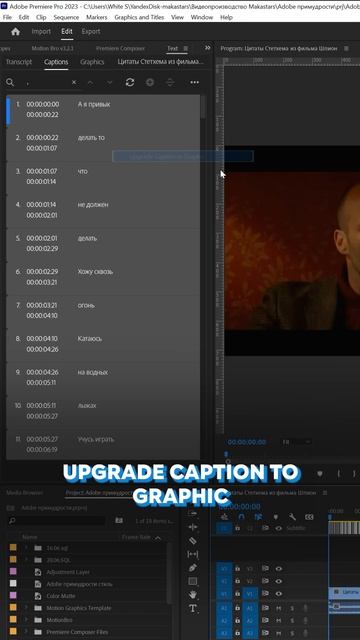Viewport: 360px width, 640px height.
Task: Click the Color Matte violet label swatch
Action: click(x=13, y=596)
